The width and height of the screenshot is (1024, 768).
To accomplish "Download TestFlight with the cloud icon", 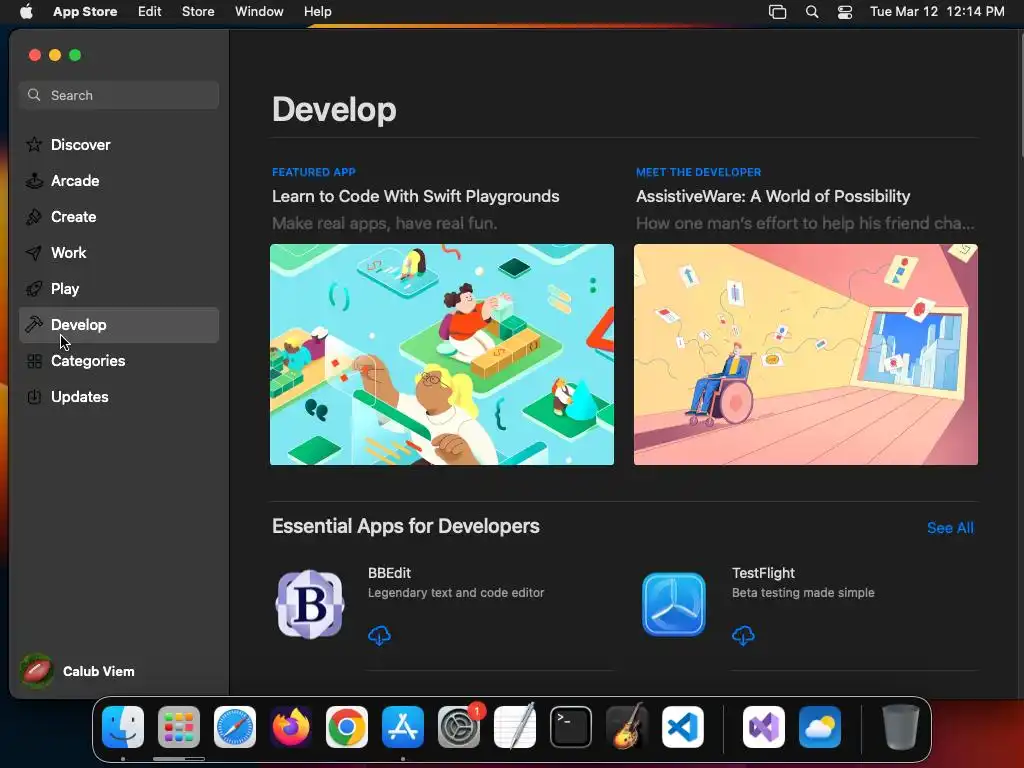I will (x=743, y=635).
